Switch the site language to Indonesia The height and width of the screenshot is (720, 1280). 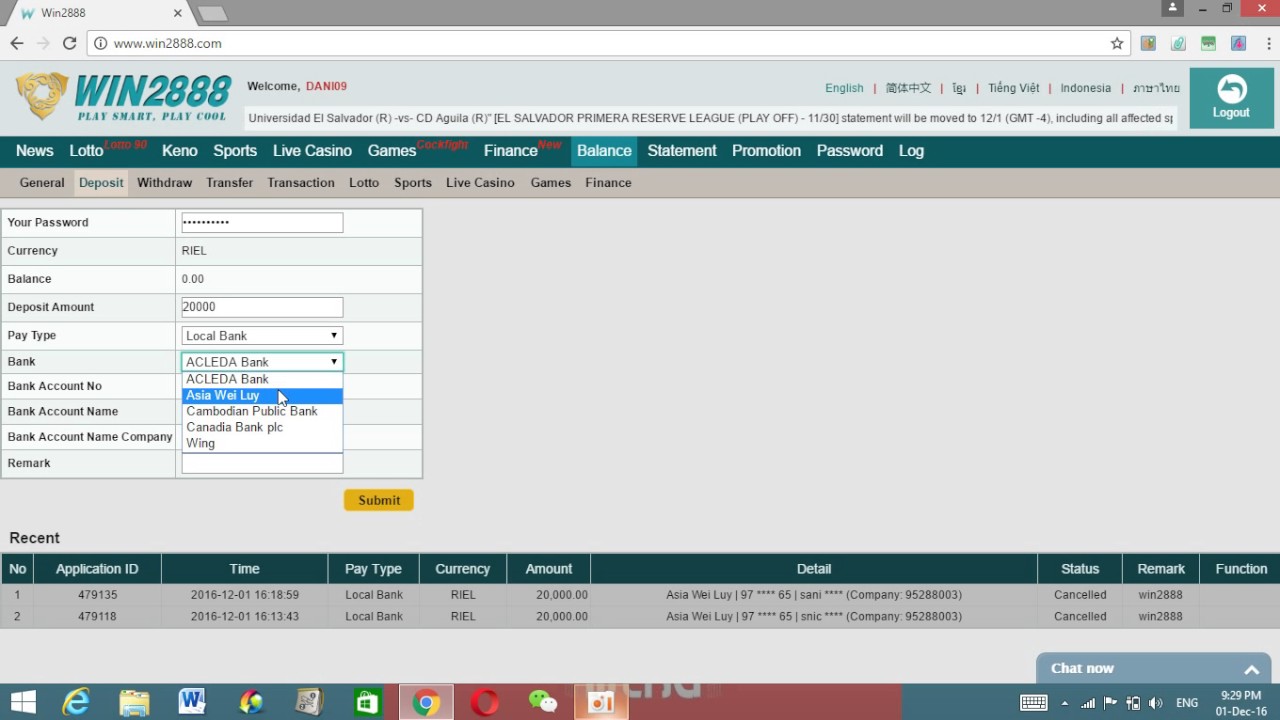[x=1086, y=88]
